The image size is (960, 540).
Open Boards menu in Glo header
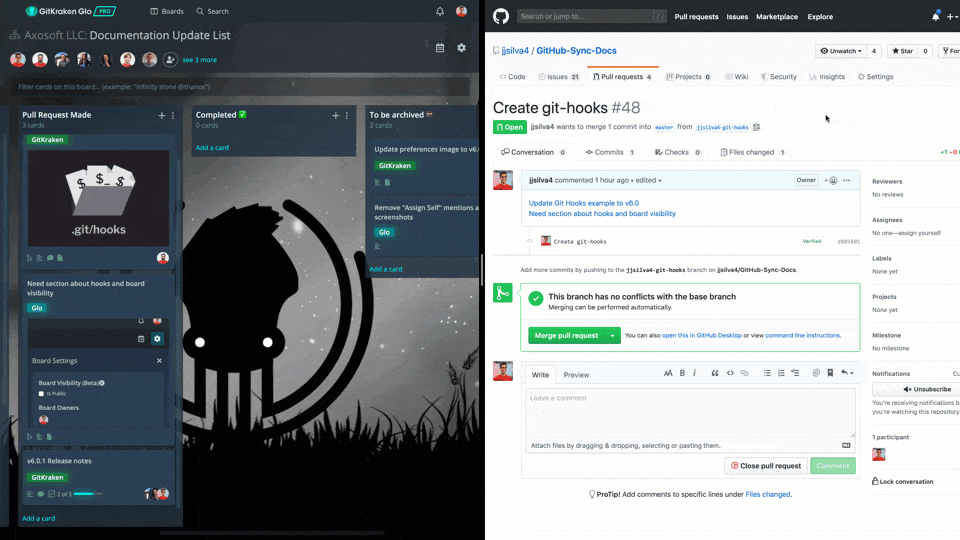(167, 11)
